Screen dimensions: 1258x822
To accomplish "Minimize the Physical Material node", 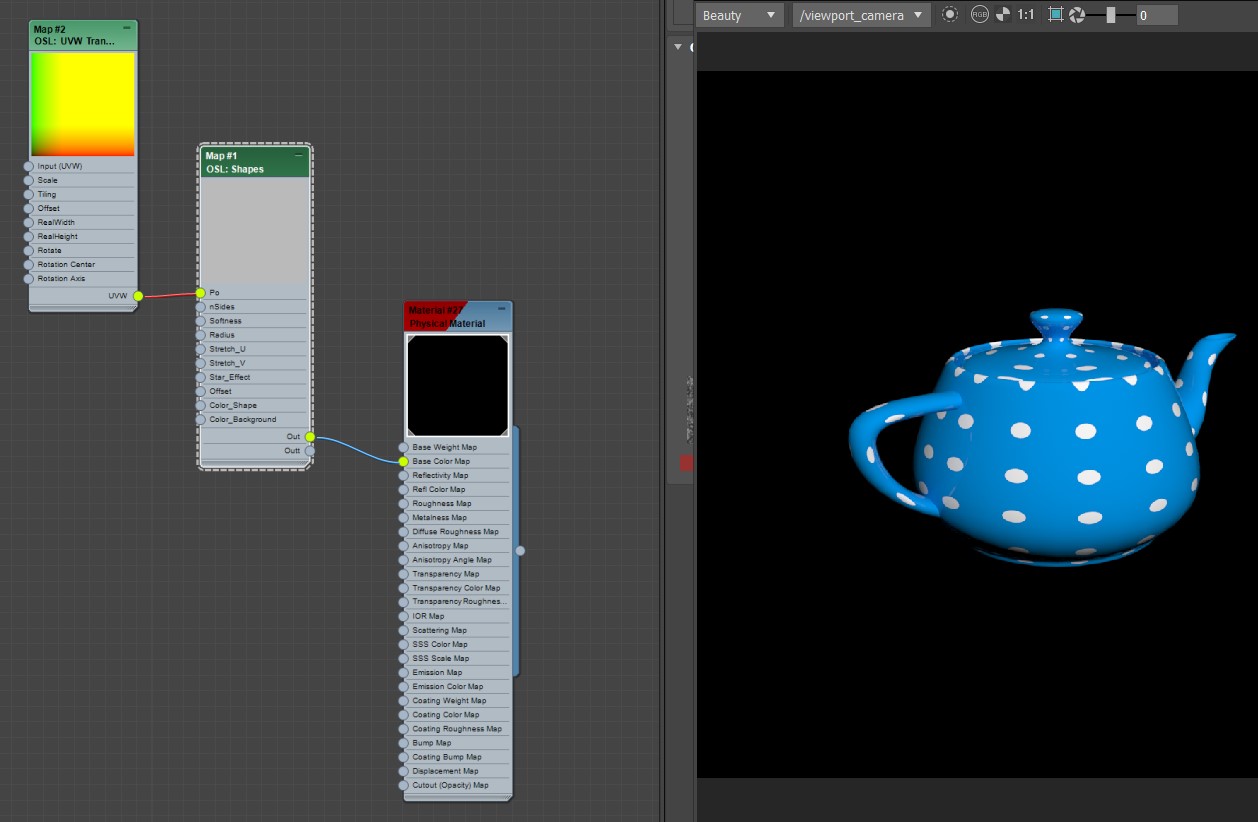I will coord(502,310).
